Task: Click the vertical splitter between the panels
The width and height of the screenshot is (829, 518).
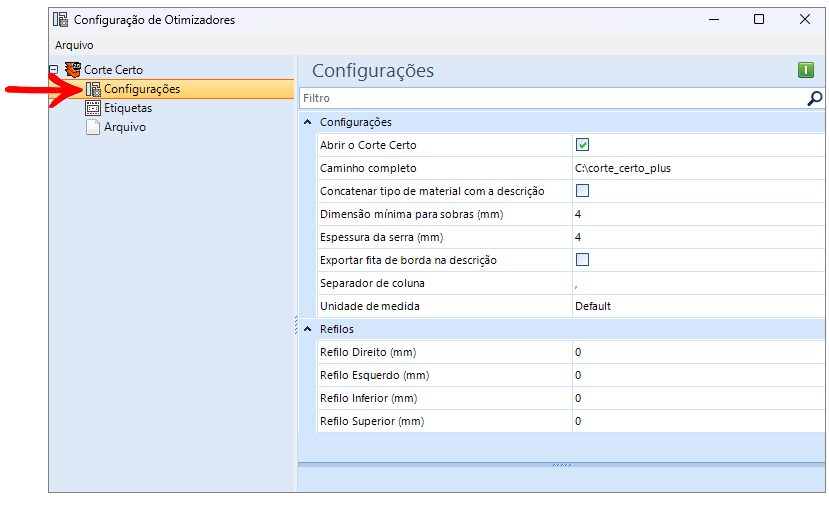Action: coord(296,325)
